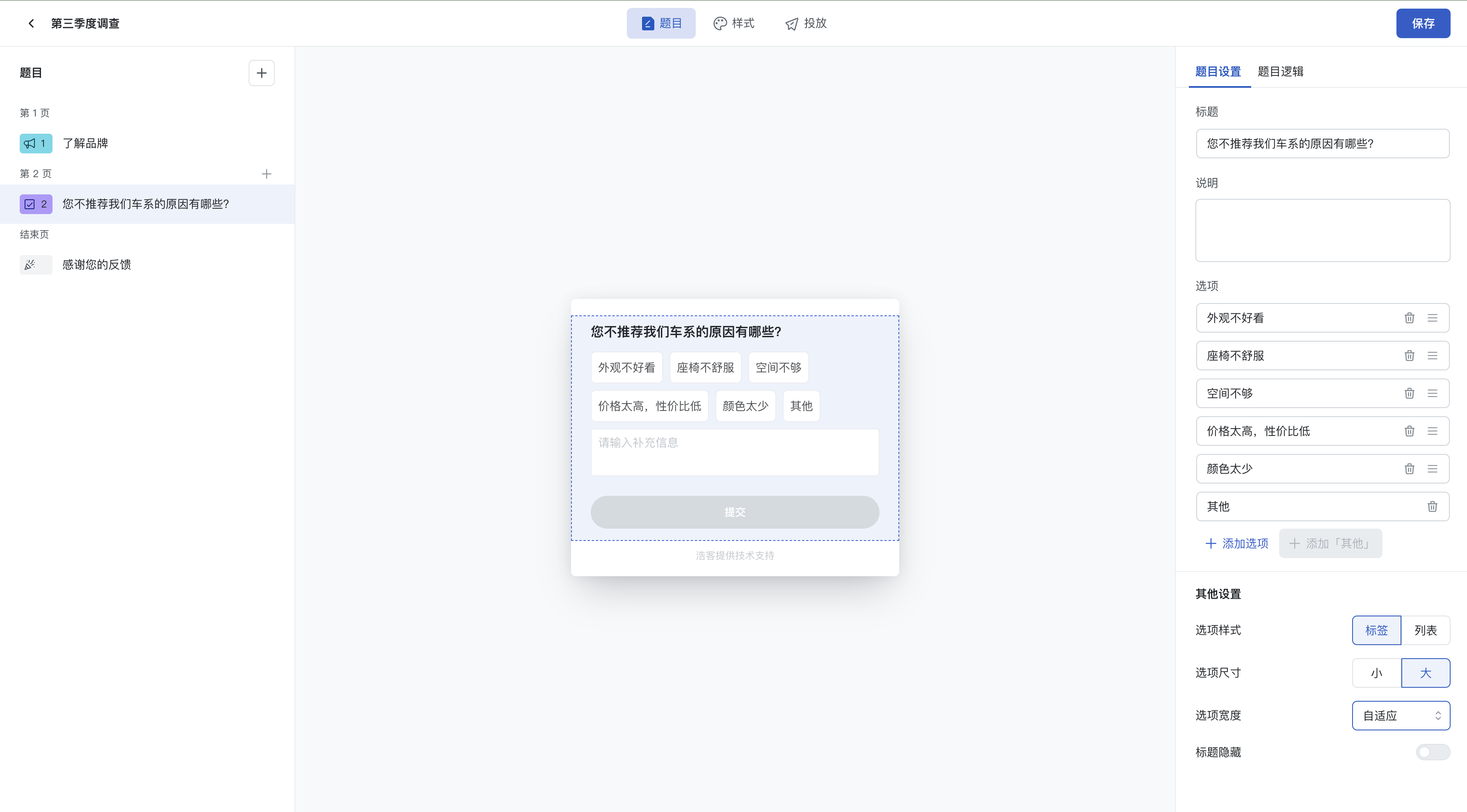Open the 题目逻辑 tab
1467x812 pixels.
[1280, 72]
